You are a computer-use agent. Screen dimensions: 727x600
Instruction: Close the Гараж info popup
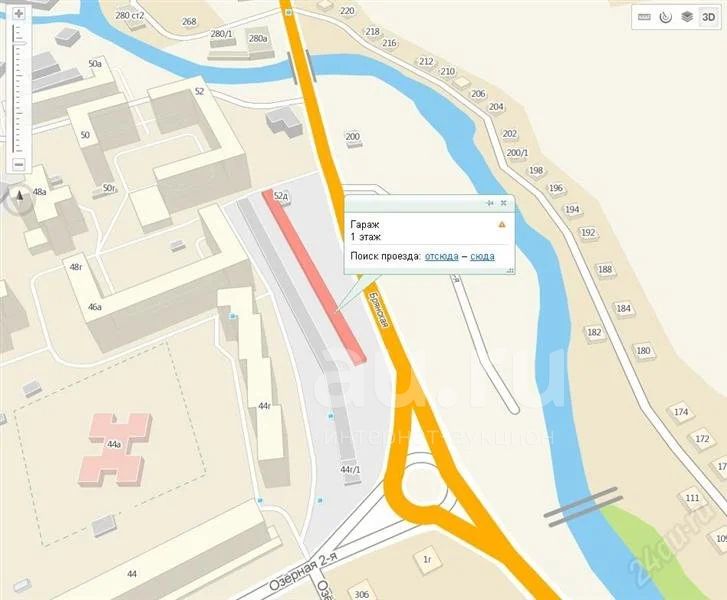(504, 203)
